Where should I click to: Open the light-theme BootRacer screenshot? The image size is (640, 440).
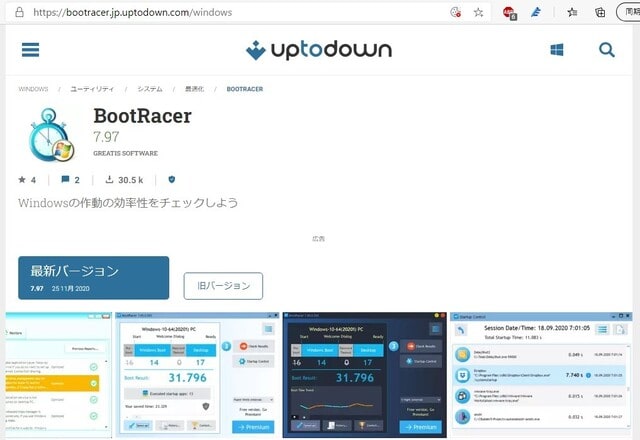point(198,375)
